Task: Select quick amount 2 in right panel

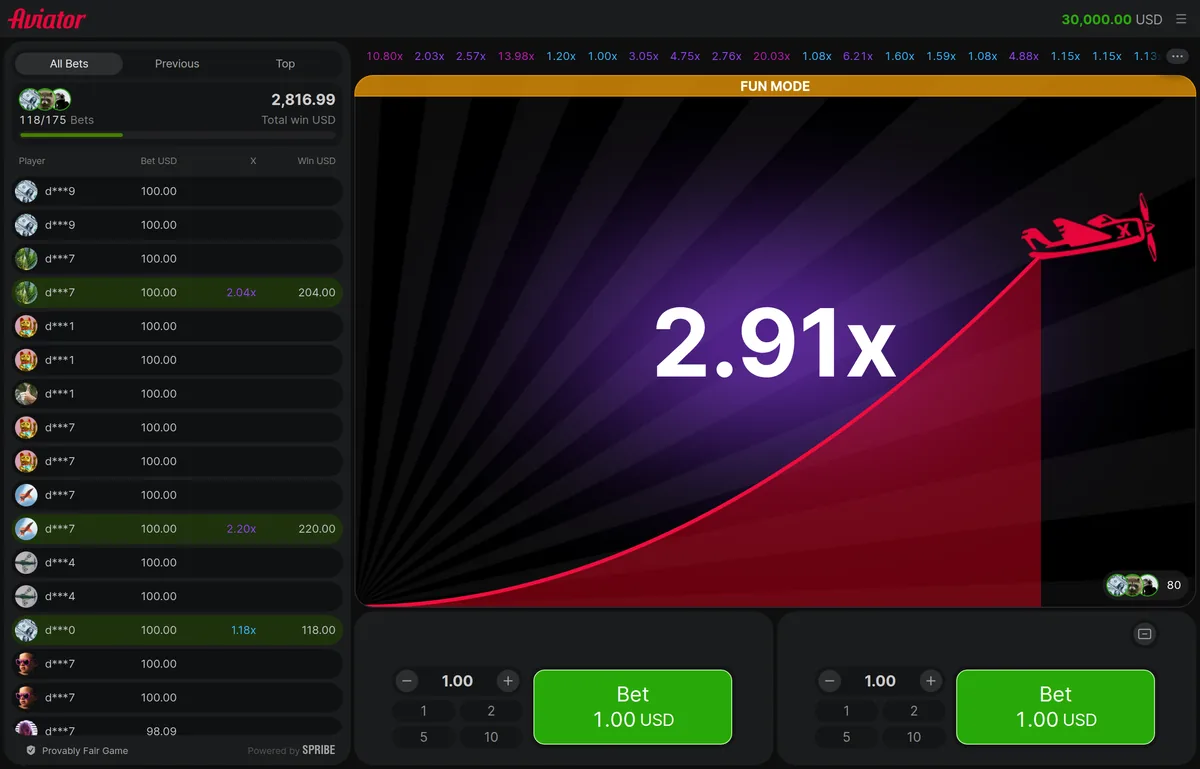Action: coord(914,711)
